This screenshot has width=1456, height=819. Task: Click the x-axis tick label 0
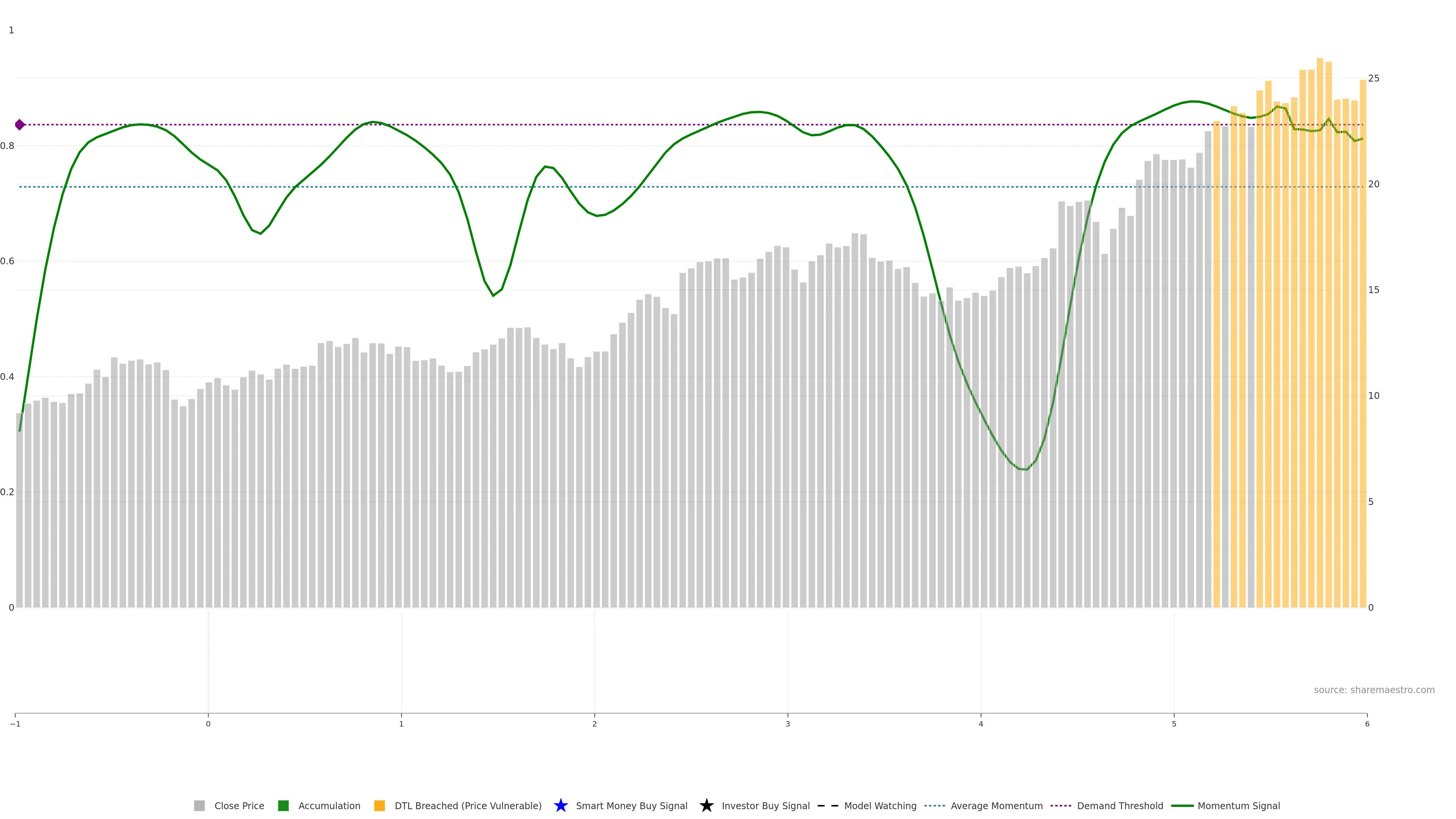tap(208, 723)
